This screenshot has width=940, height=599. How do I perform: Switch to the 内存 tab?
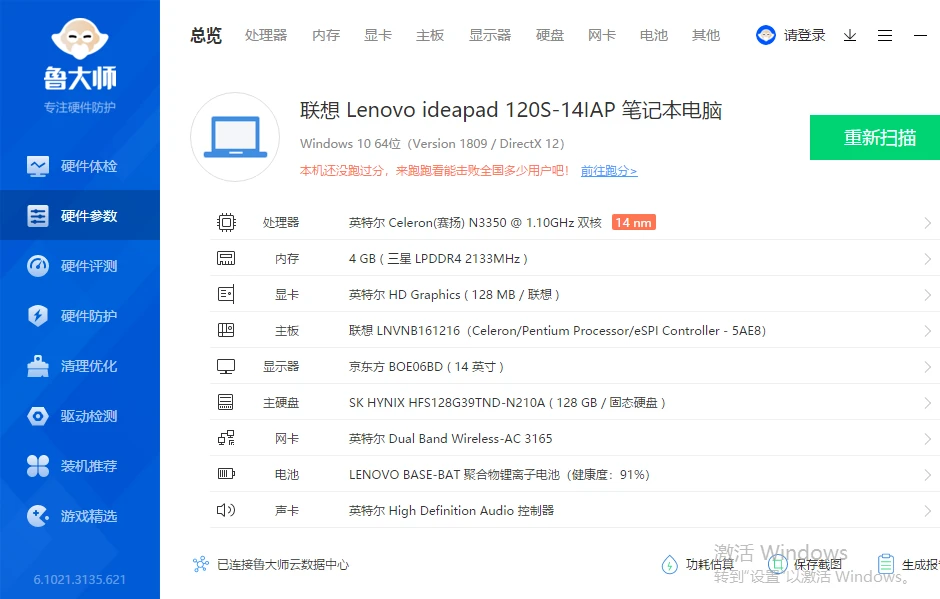point(326,35)
